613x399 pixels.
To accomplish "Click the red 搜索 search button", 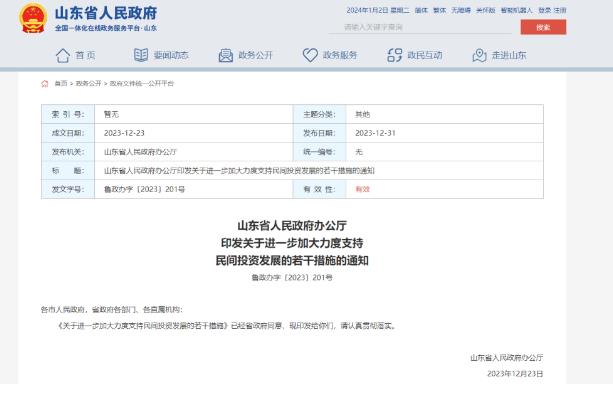I will tap(543, 27).
